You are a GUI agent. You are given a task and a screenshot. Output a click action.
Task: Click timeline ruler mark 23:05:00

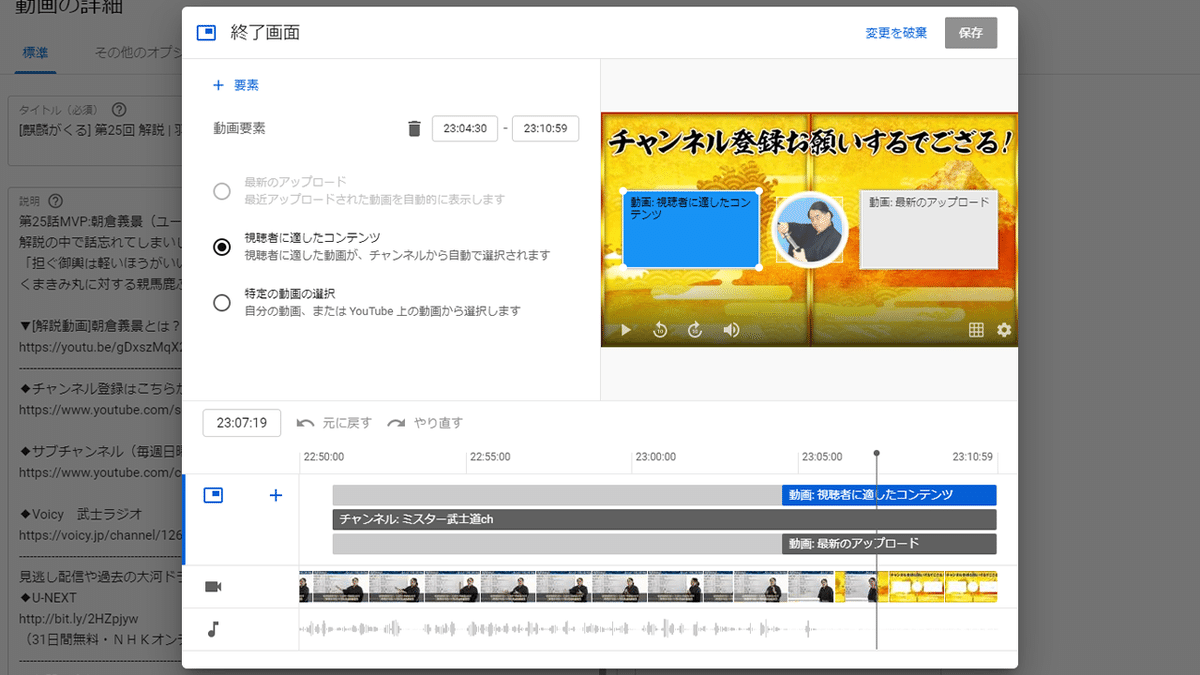(x=821, y=457)
